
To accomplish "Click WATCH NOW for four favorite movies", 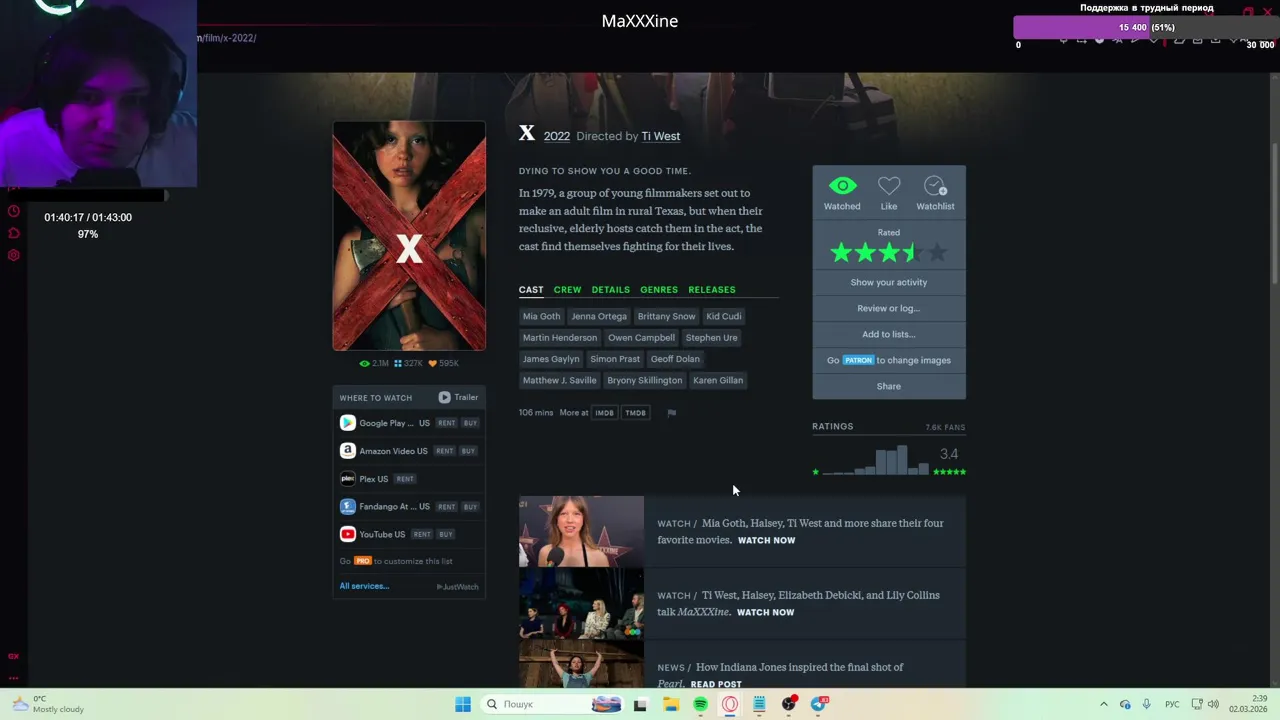I will [766, 540].
